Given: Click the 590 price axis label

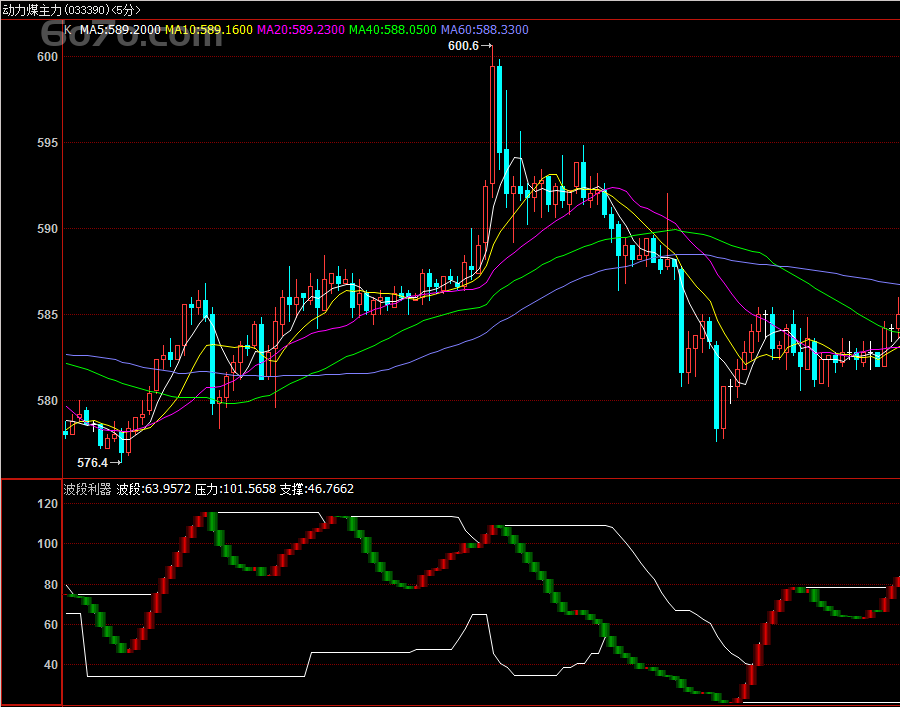Looking at the screenshot, I should 48,229.
